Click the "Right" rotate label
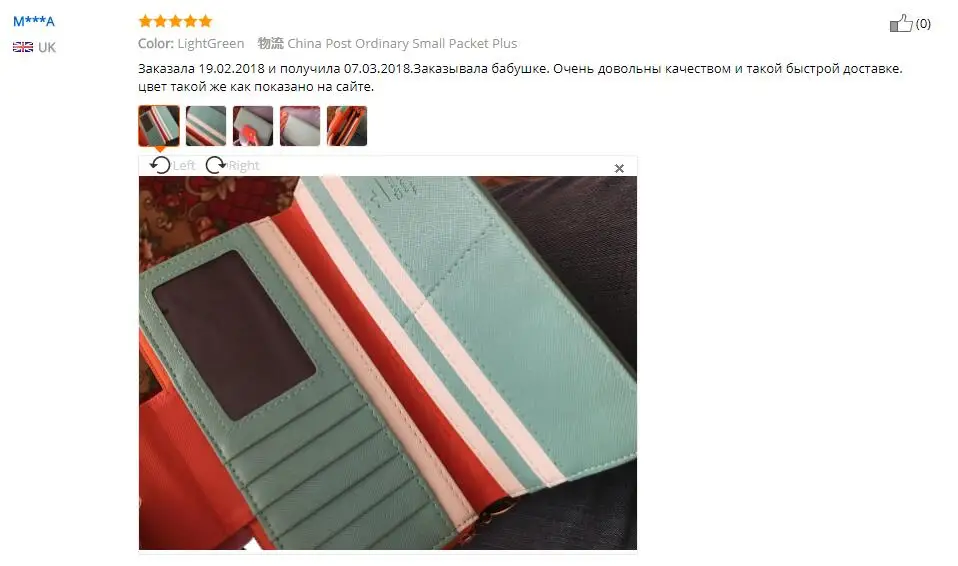 244,166
